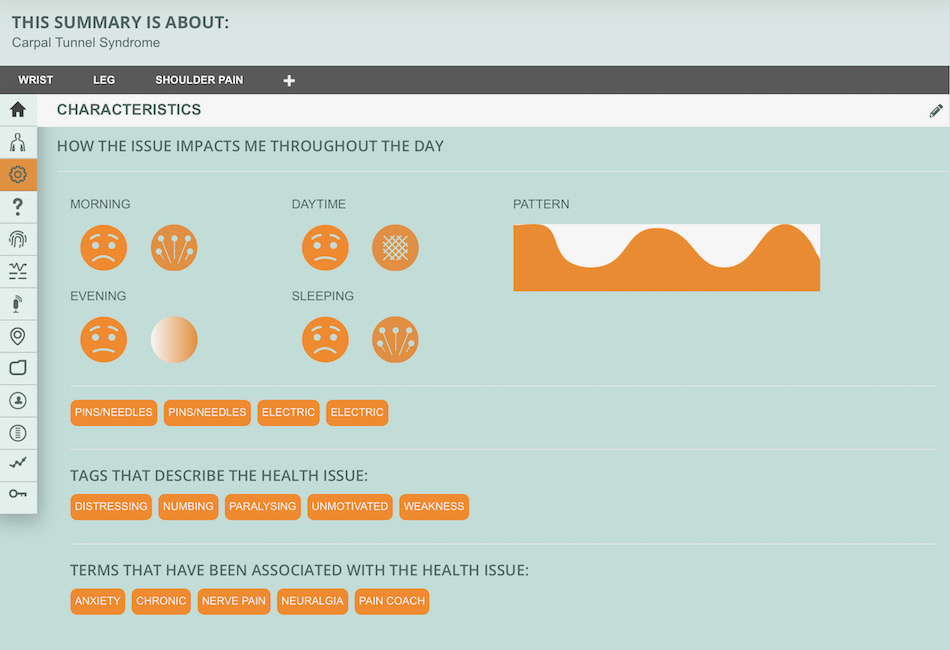Click the location pin sidebar icon
Viewport: 950px width, 650px height.
click(18, 336)
